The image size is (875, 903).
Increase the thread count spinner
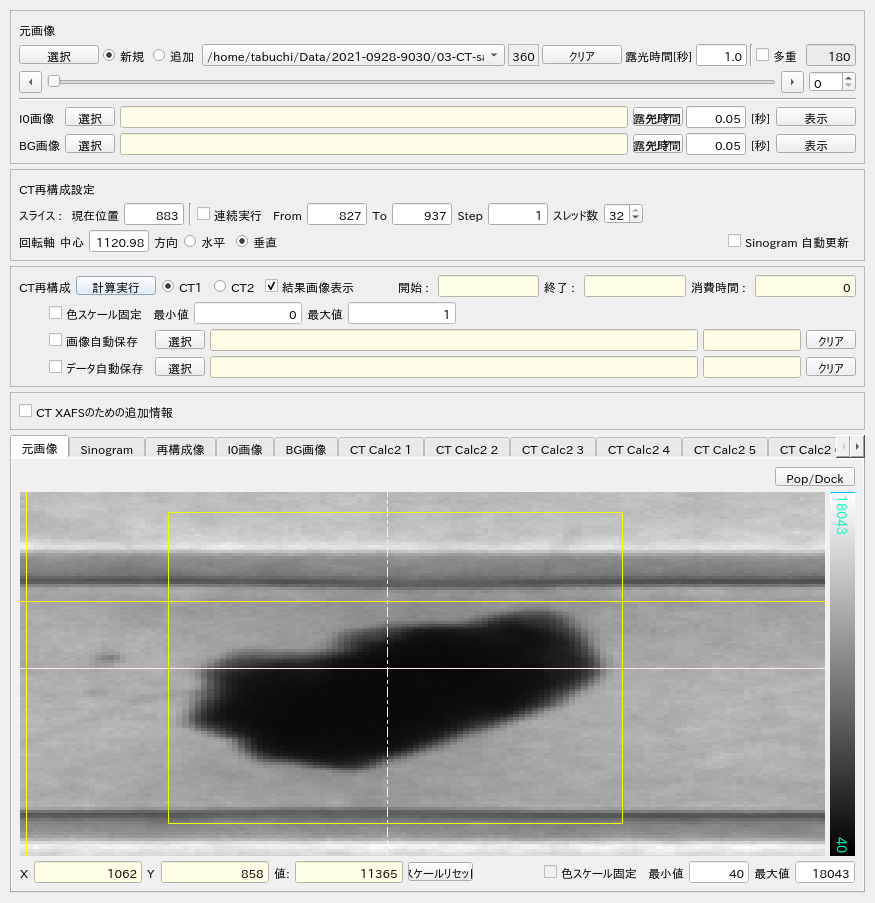click(x=636, y=211)
